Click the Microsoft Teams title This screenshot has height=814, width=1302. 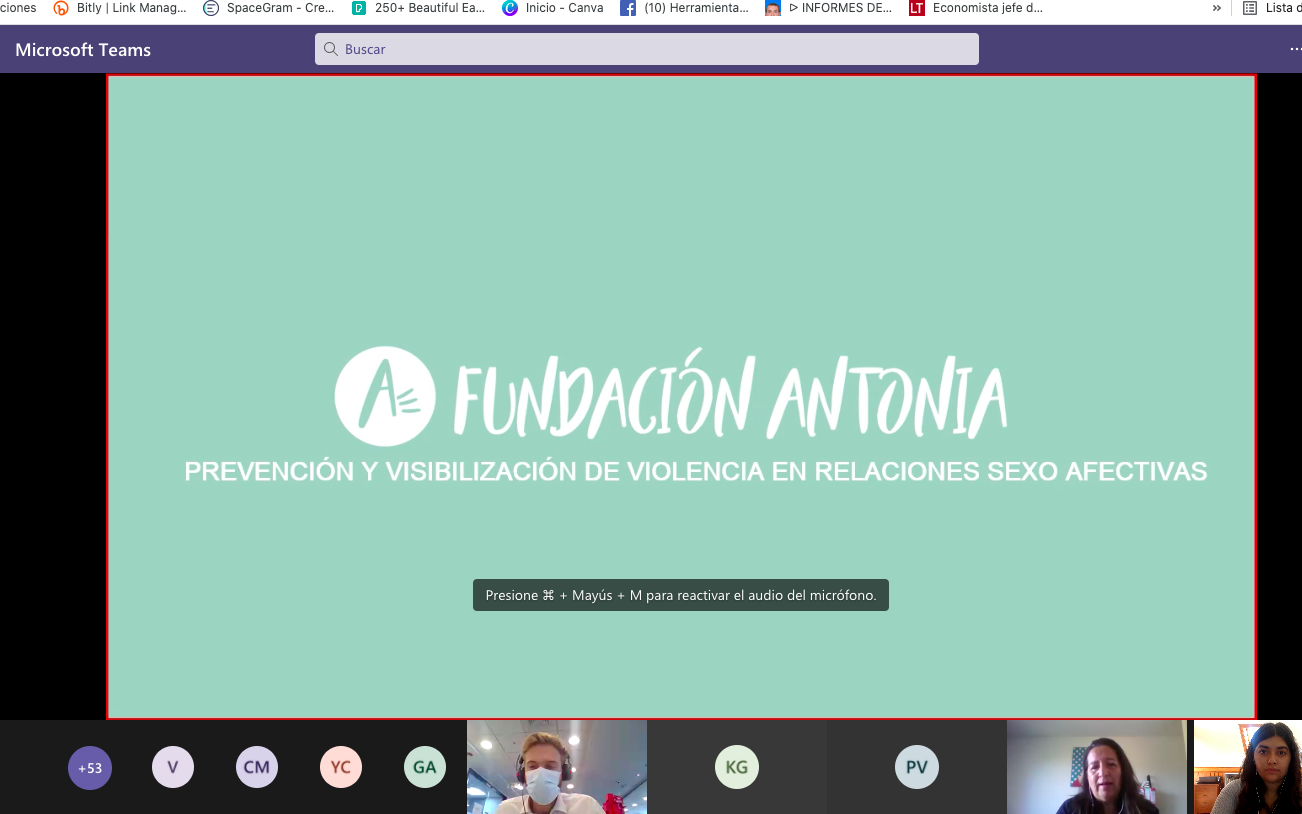coord(83,49)
